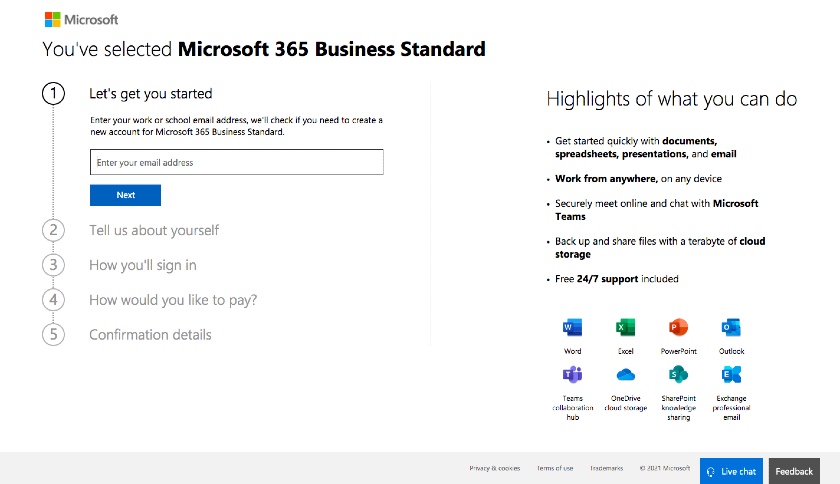
Task: Click the Microsoft logo
Action: 81,20
